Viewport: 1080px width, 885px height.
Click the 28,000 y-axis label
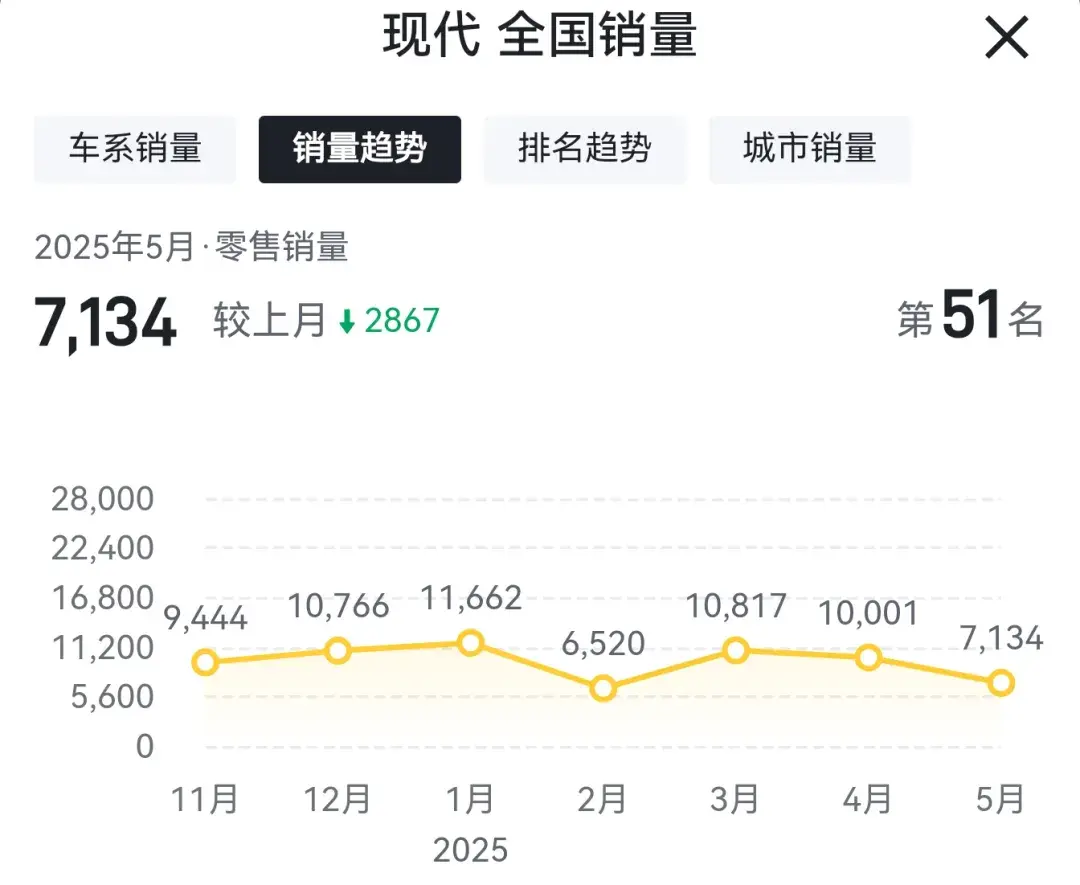(x=103, y=499)
